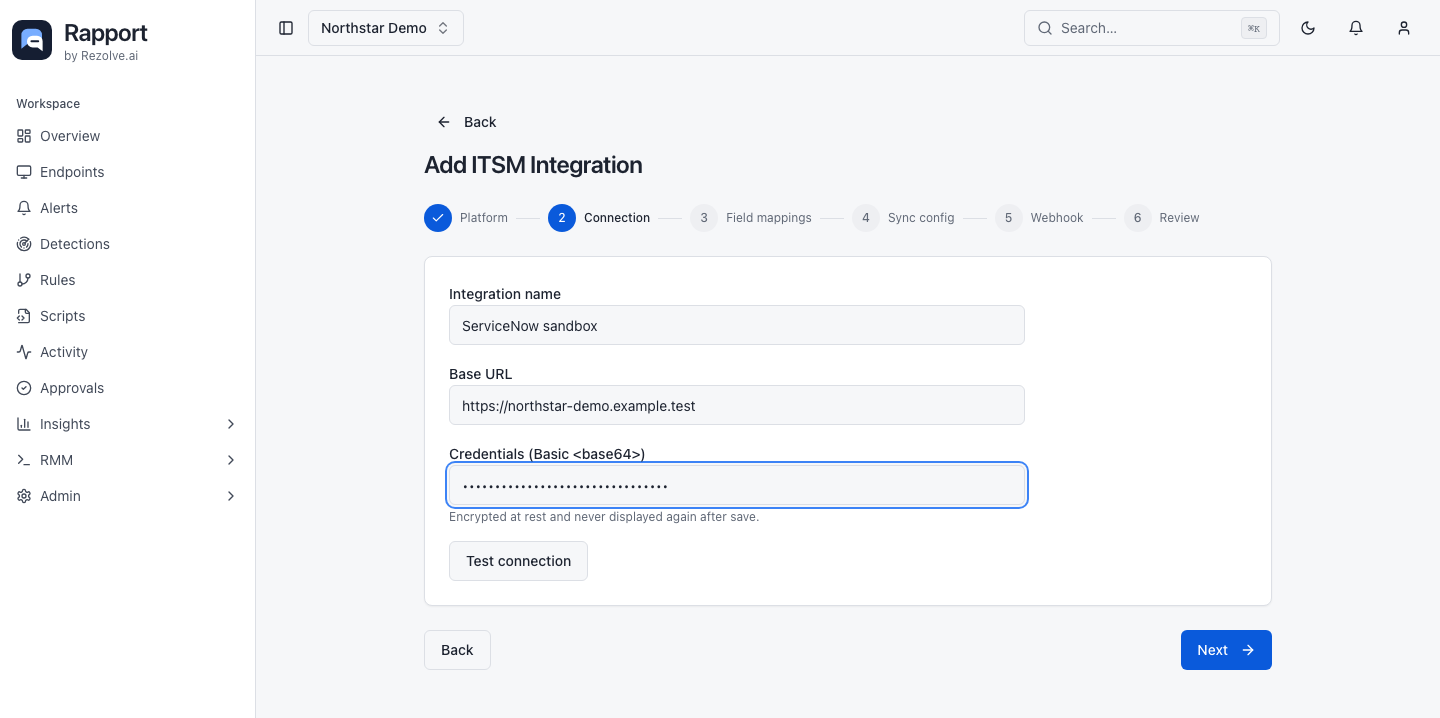
Task: Jump to step 3 Field mappings
Action: [x=751, y=218]
